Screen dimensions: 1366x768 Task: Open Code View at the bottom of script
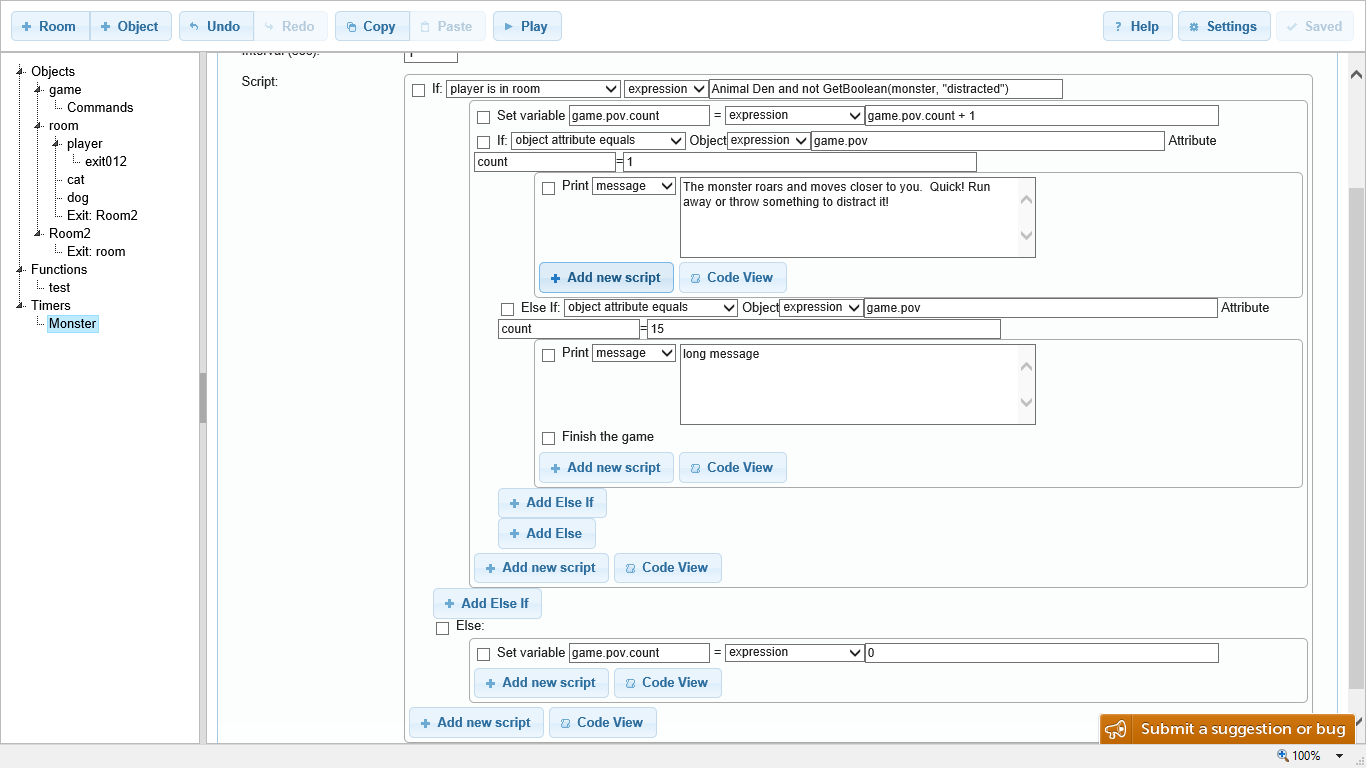602,723
